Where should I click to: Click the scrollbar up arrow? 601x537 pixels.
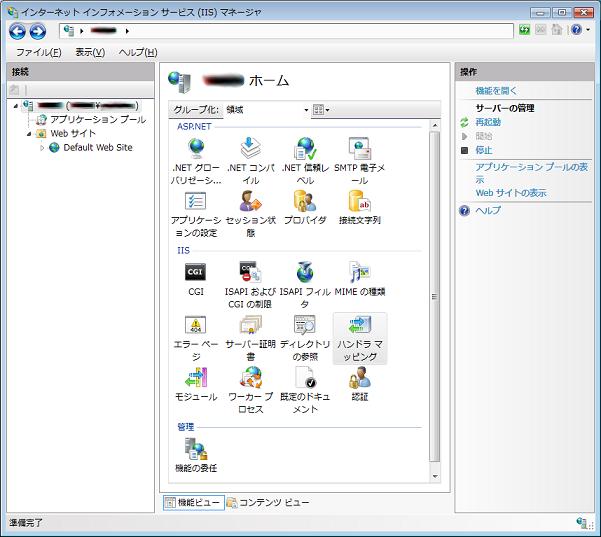[435, 125]
